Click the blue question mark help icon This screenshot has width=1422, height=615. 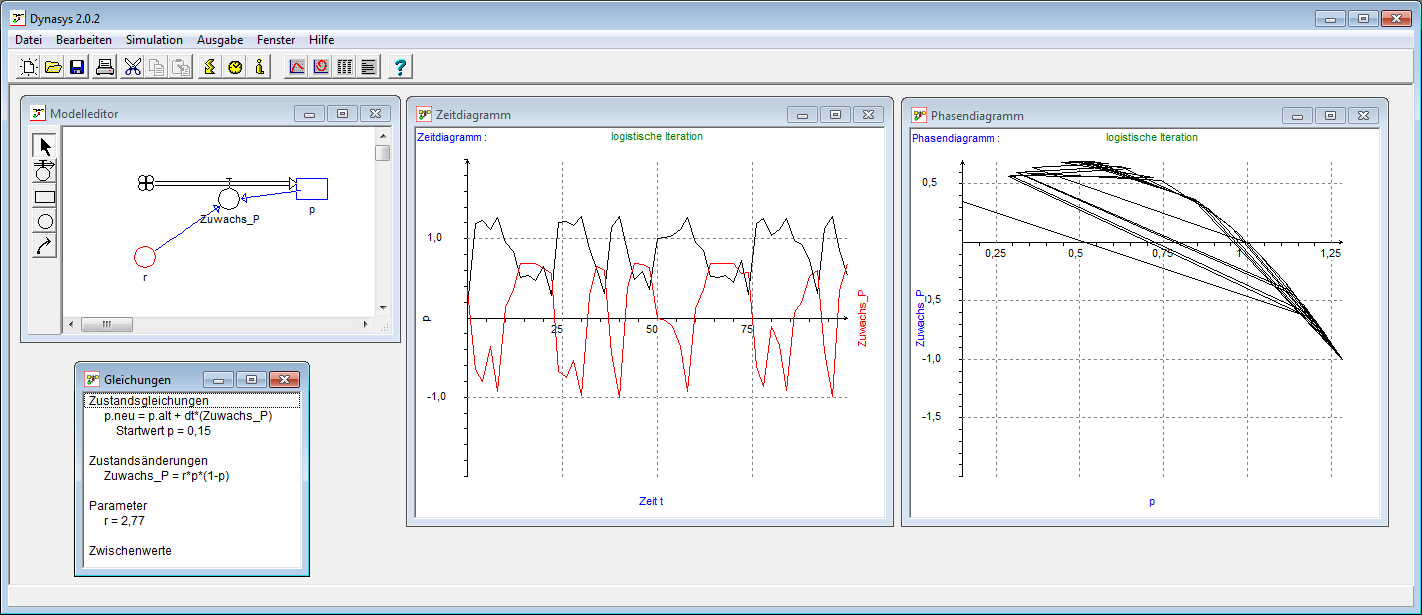coord(400,67)
